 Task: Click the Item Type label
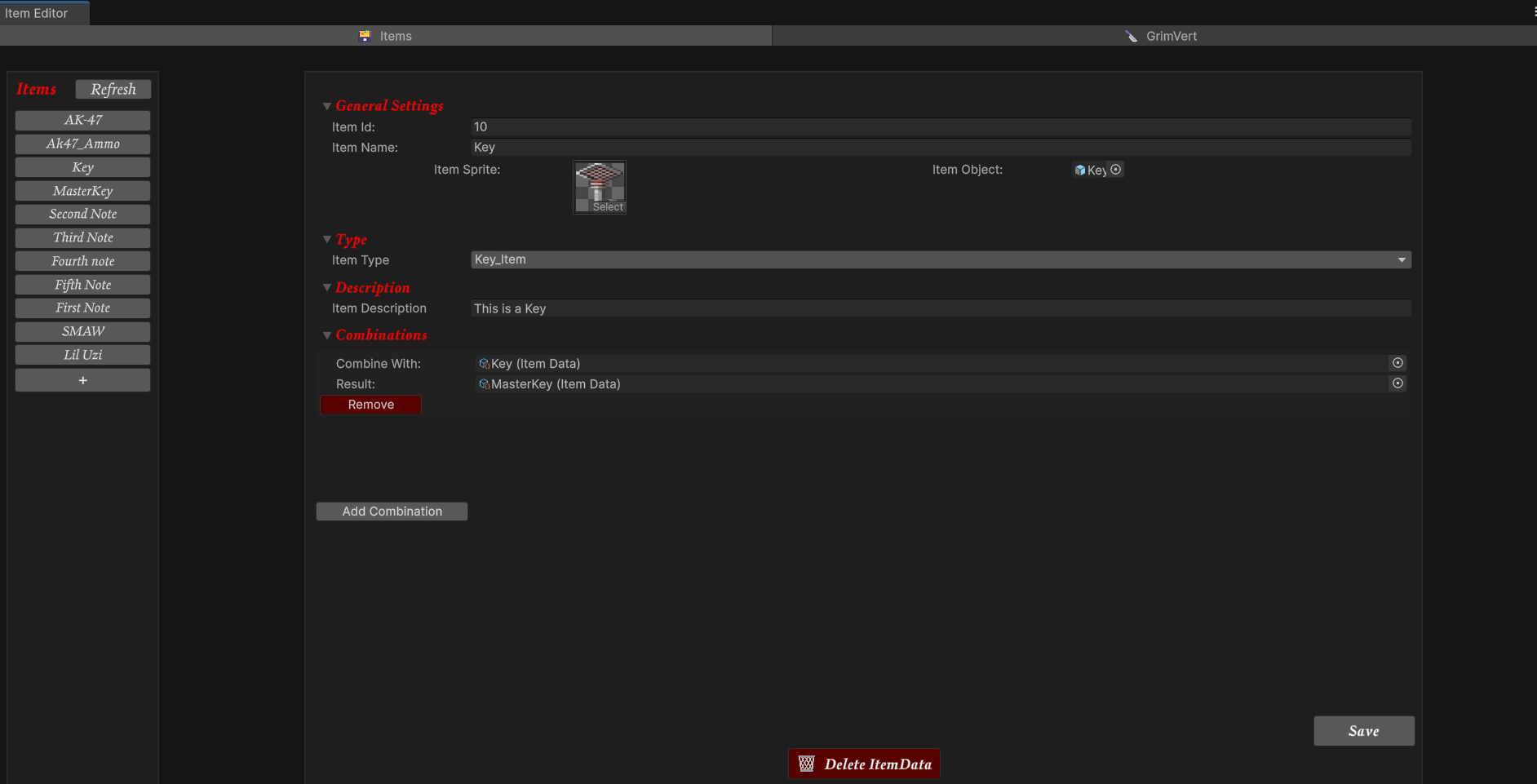coord(361,260)
